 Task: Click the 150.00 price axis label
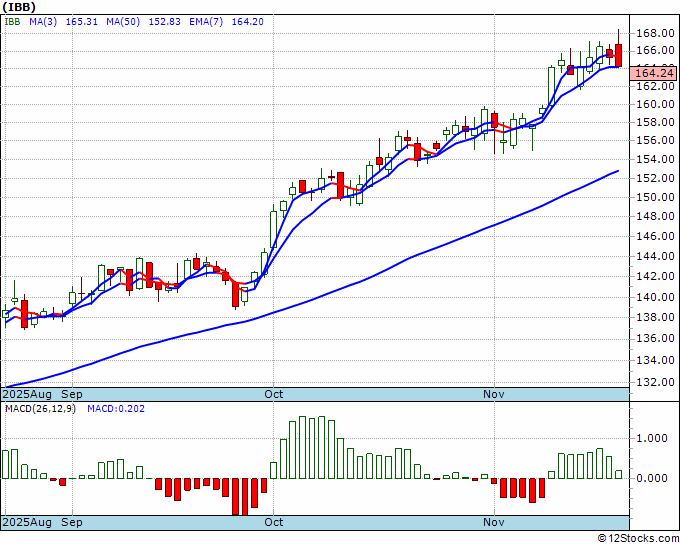click(655, 197)
